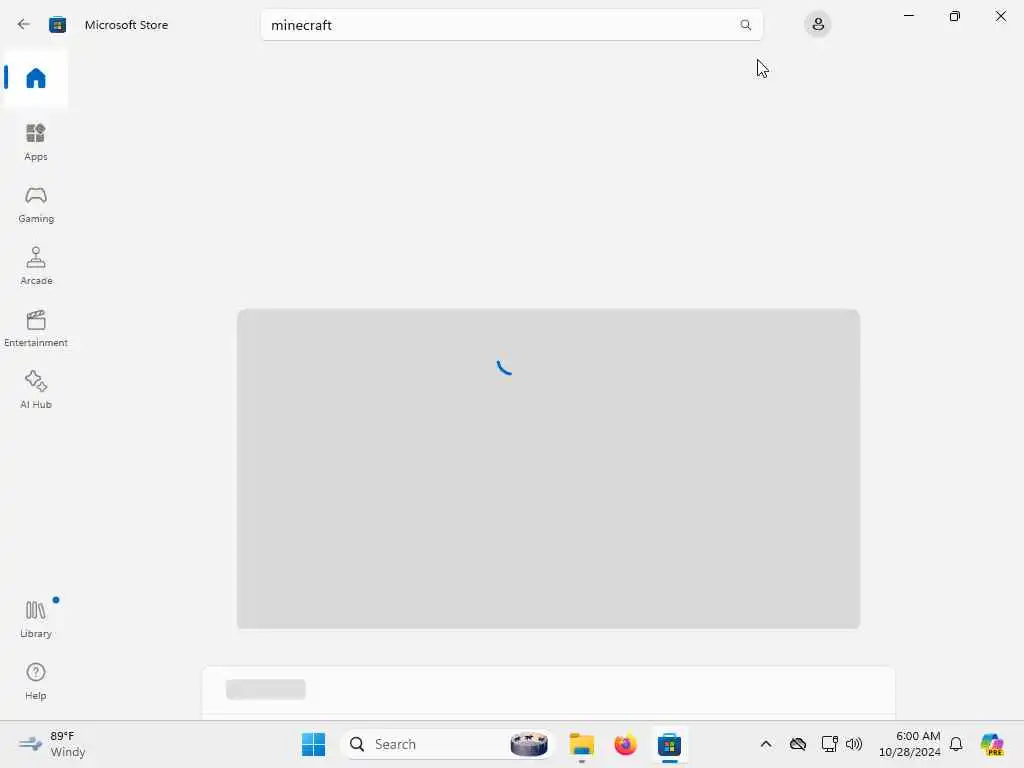Viewport: 1024px width, 768px height.
Task: Click the loading hero banner placeholder
Action: coord(548,469)
